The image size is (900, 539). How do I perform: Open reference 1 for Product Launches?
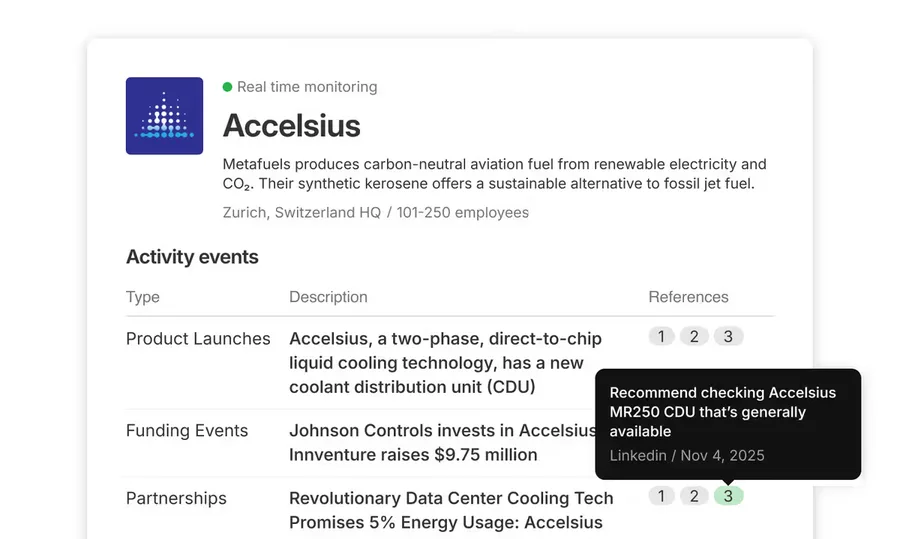[661, 336]
